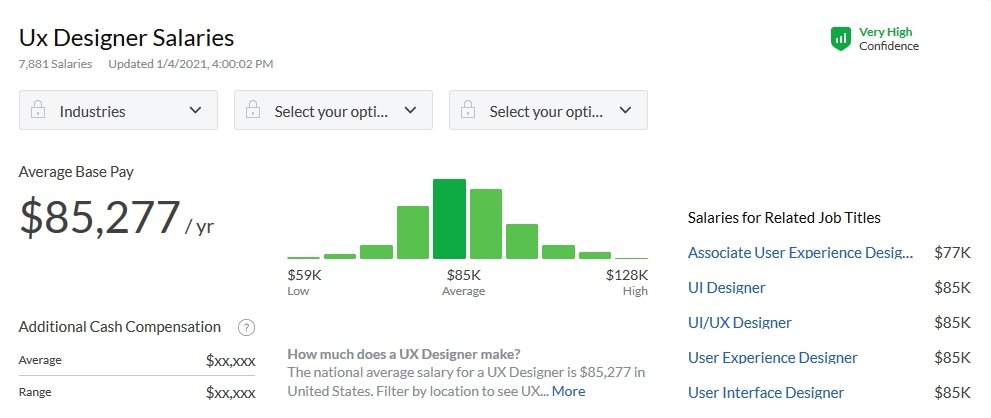Screen dimensions: 991x418
Task: Open the User Experience Designer salary link
Action: 773,358
